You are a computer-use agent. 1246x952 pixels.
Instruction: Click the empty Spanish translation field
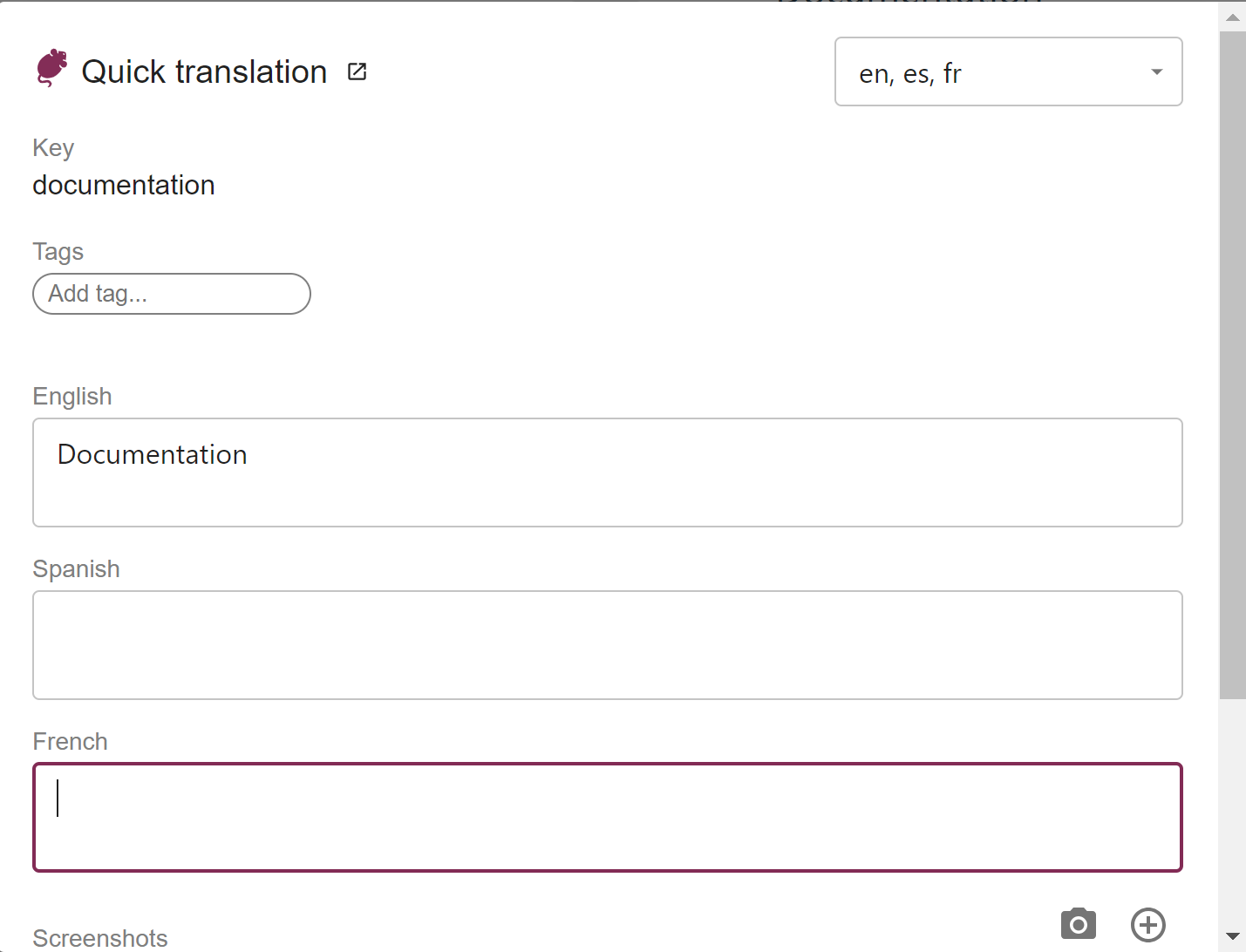pyautogui.click(x=607, y=645)
